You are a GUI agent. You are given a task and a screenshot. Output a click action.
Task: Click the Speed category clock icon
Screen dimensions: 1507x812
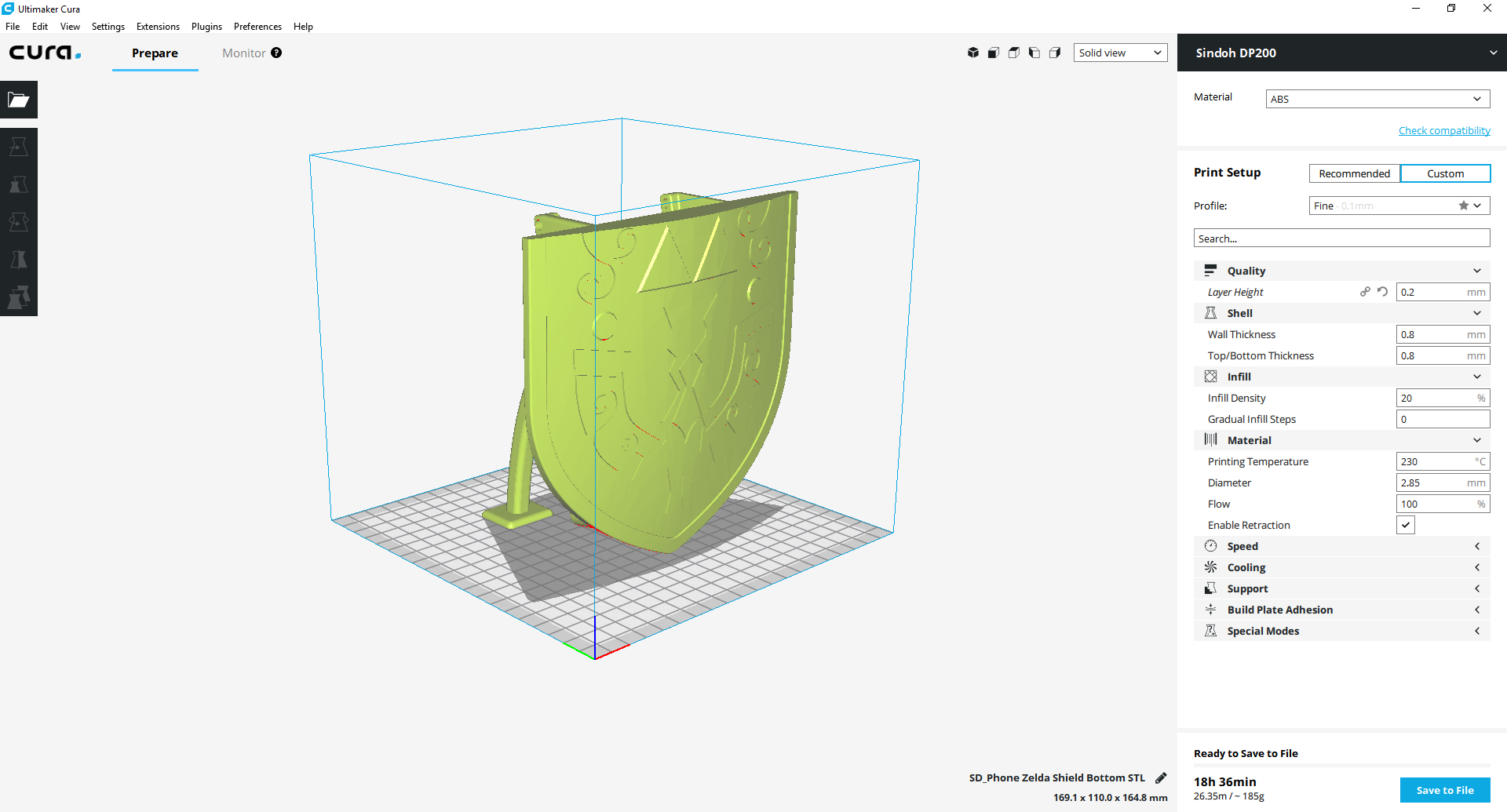point(1210,546)
